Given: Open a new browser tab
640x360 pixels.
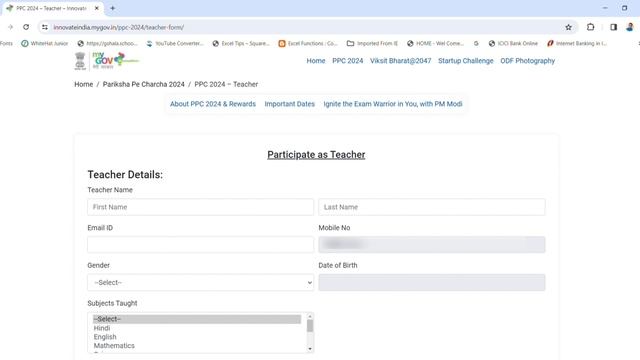Looking at the screenshot, I should coord(113,8).
